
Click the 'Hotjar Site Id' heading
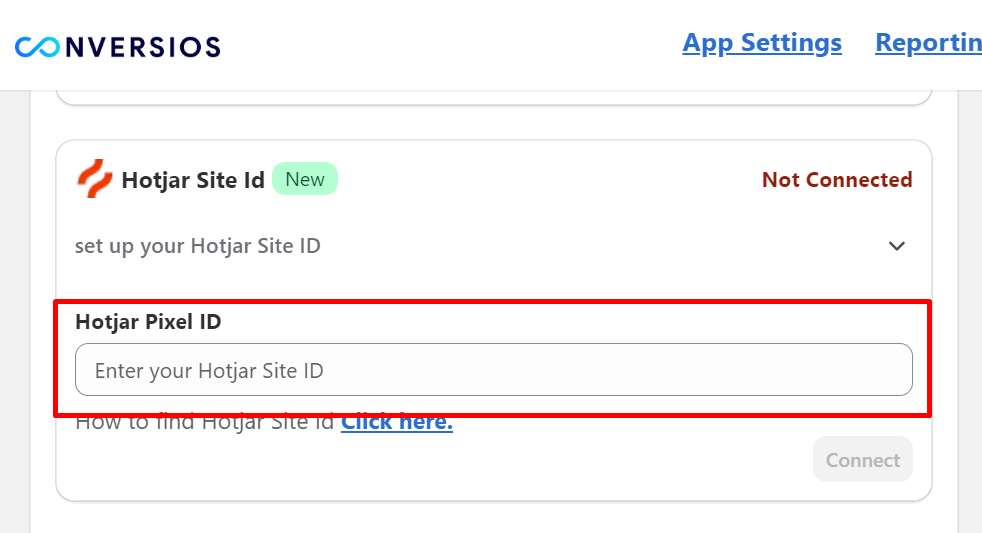coord(193,180)
